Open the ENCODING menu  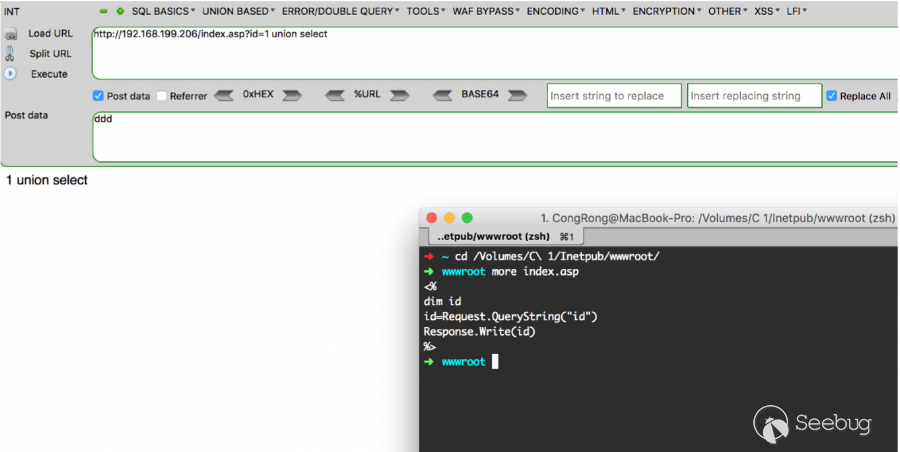point(554,11)
